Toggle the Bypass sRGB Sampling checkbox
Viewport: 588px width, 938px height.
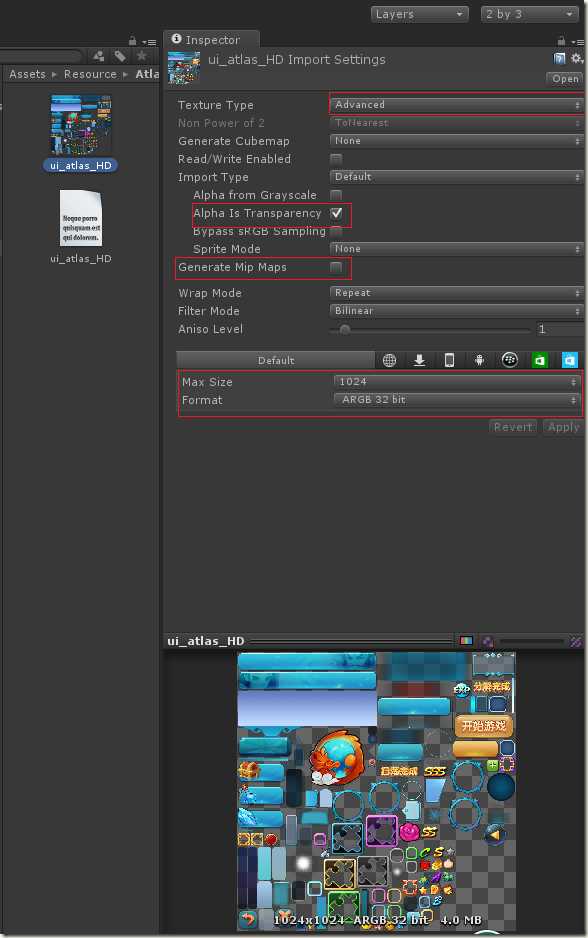click(x=336, y=231)
